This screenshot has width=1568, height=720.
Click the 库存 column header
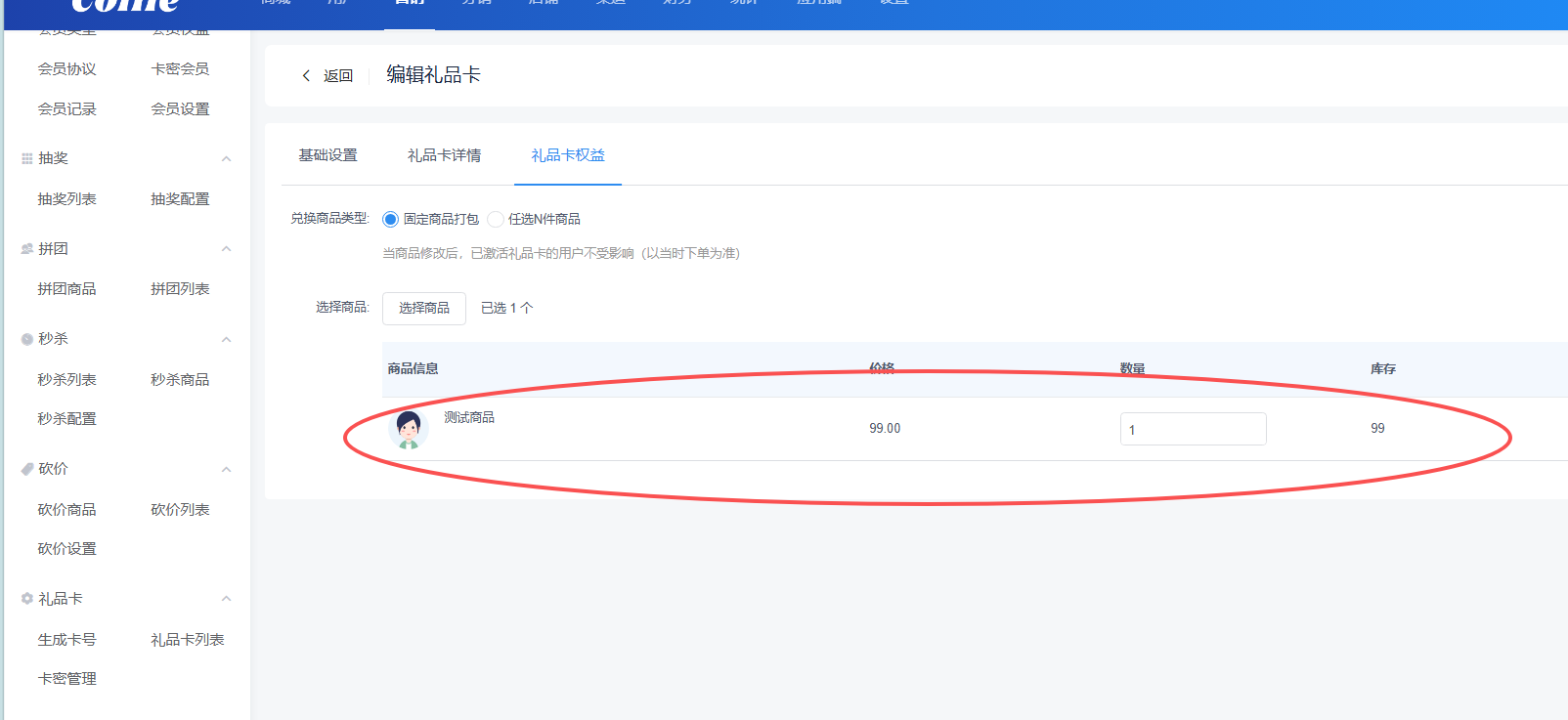tap(1383, 368)
